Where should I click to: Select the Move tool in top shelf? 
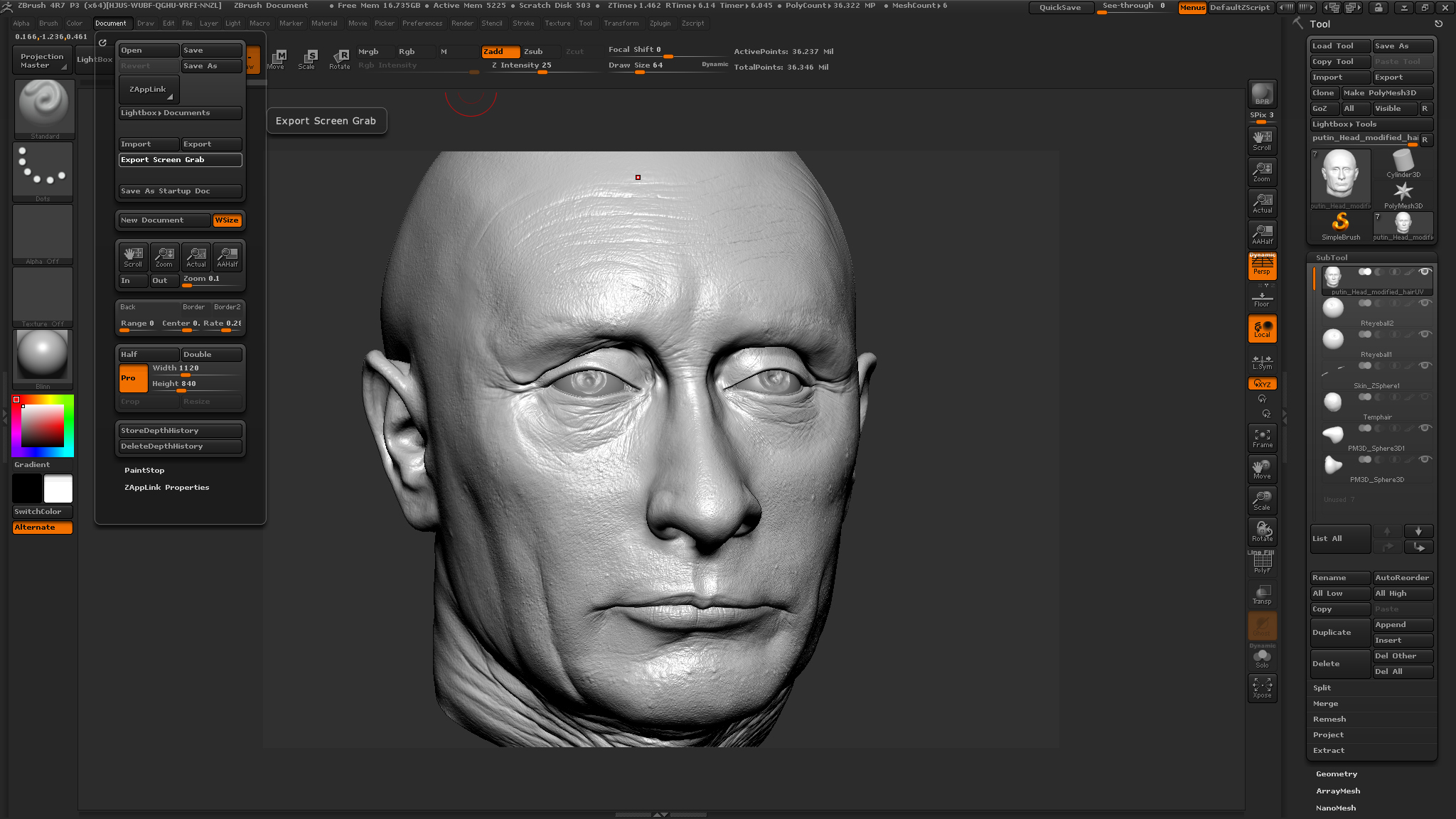click(x=276, y=59)
